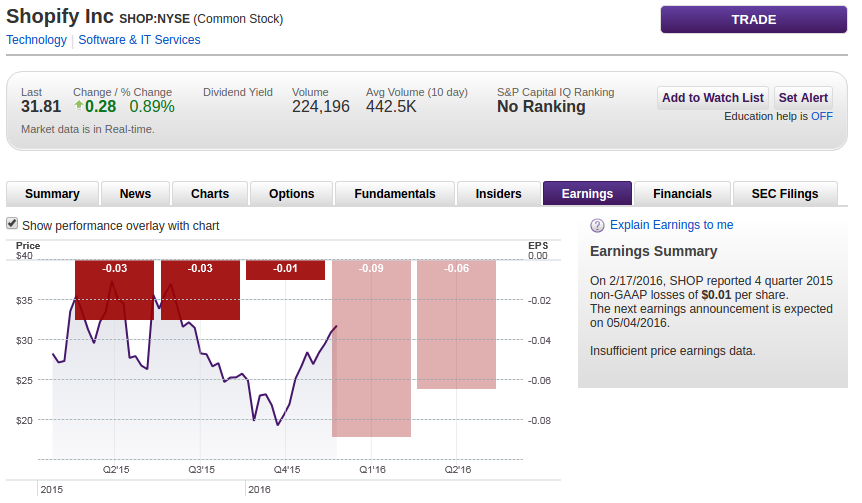Click the Set Alert button
862x503 pixels.
click(x=803, y=98)
